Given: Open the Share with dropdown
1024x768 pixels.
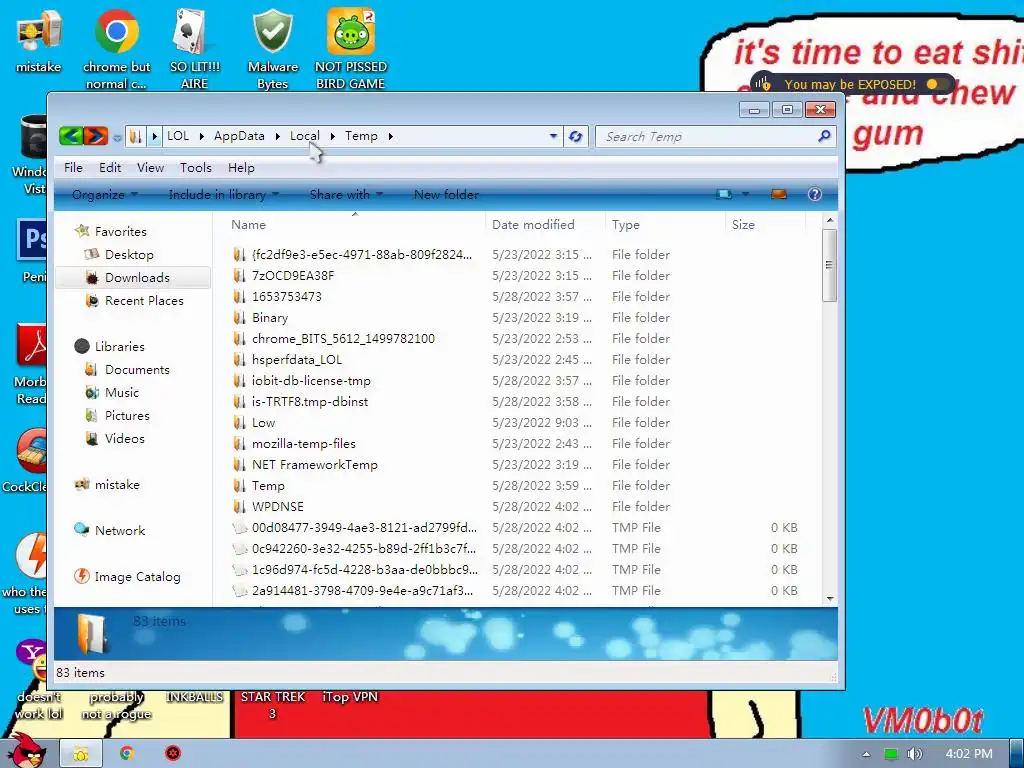Looking at the screenshot, I should 346,195.
